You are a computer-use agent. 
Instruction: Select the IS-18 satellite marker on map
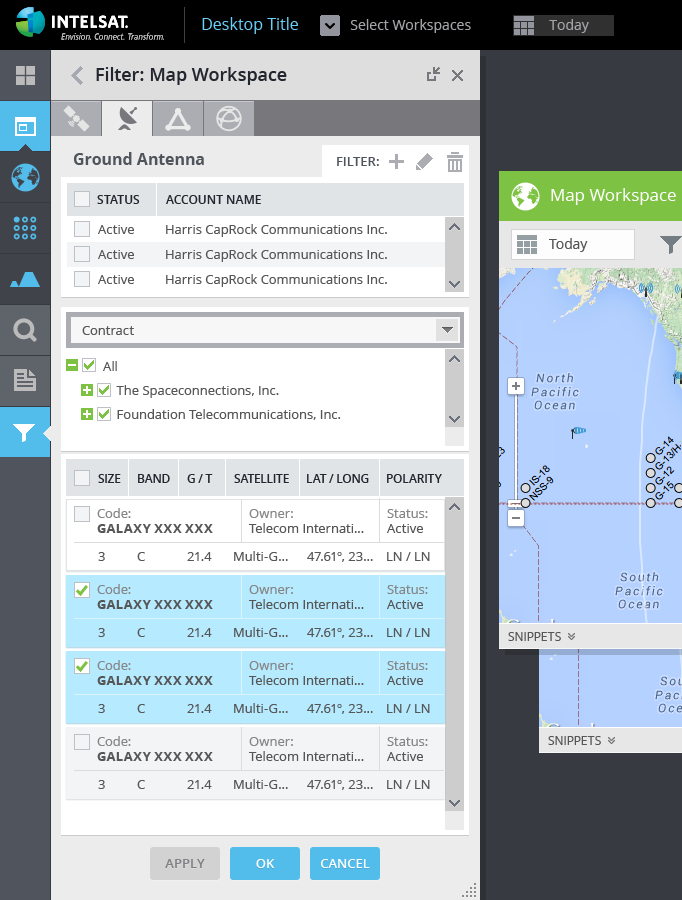[525, 488]
